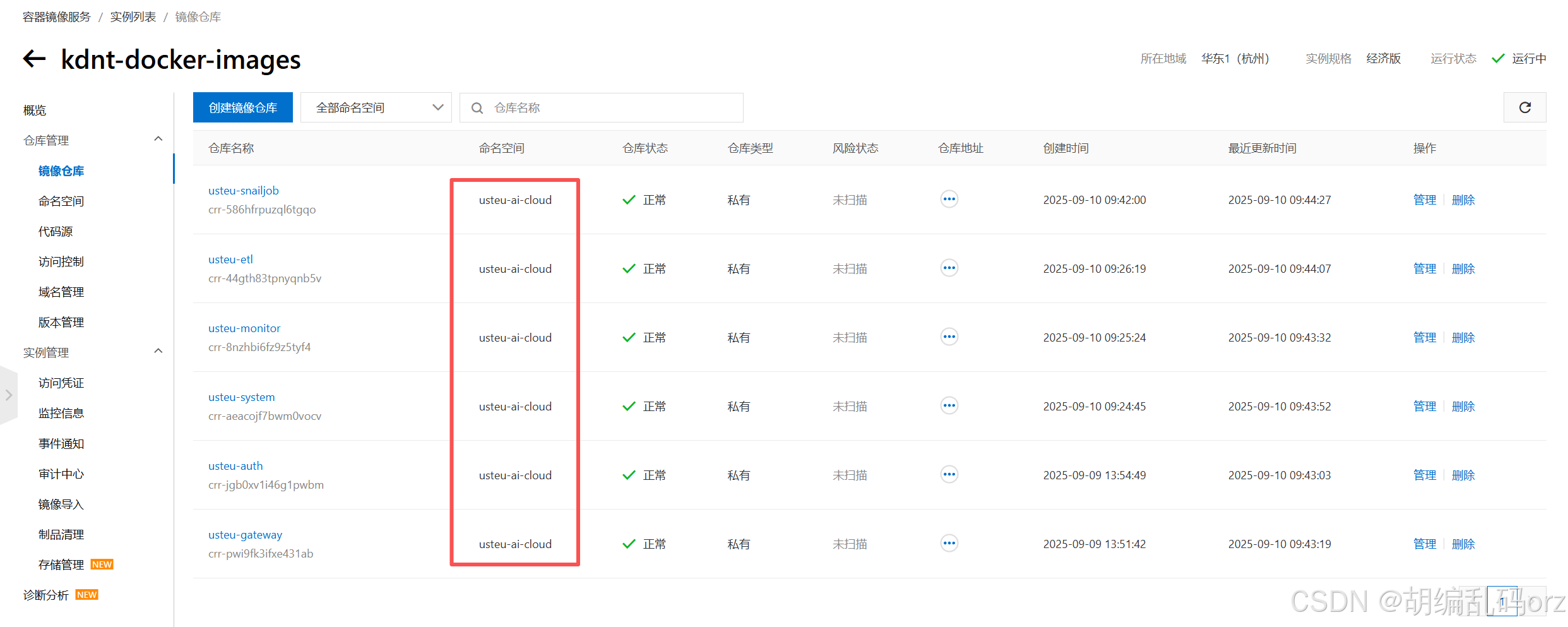Image resolution: width=1568 pixels, height=627 pixels.
Task: Show repository address for usteu-snailjob
Action: 949,200
